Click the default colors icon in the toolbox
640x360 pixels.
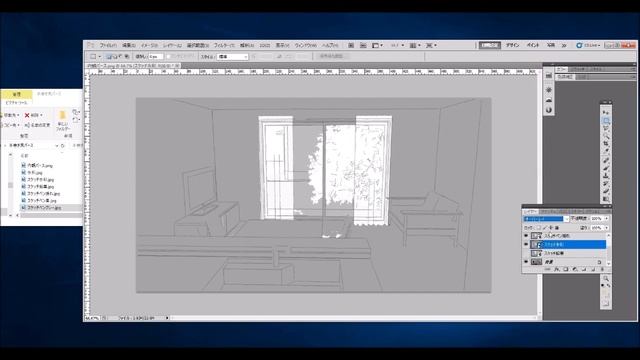(603, 286)
